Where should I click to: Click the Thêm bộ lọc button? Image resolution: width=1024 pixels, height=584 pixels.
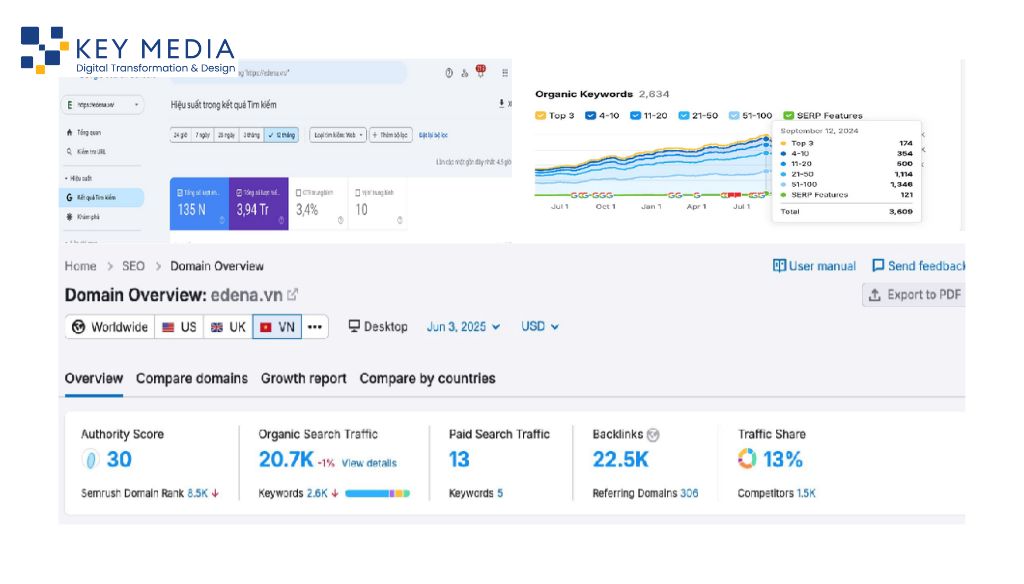(x=391, y=135)
